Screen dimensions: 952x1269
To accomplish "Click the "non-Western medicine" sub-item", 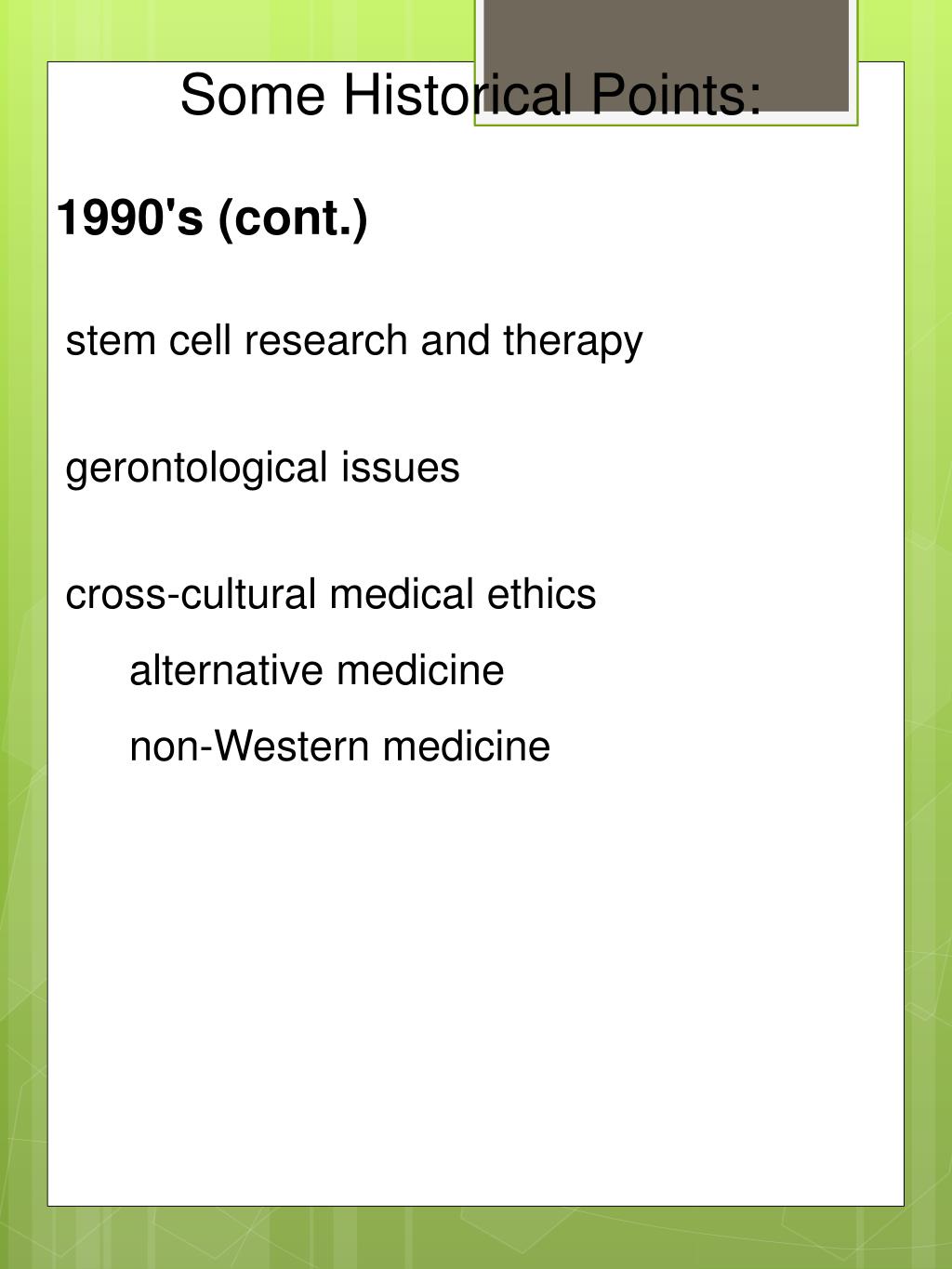I will point(339,747).
